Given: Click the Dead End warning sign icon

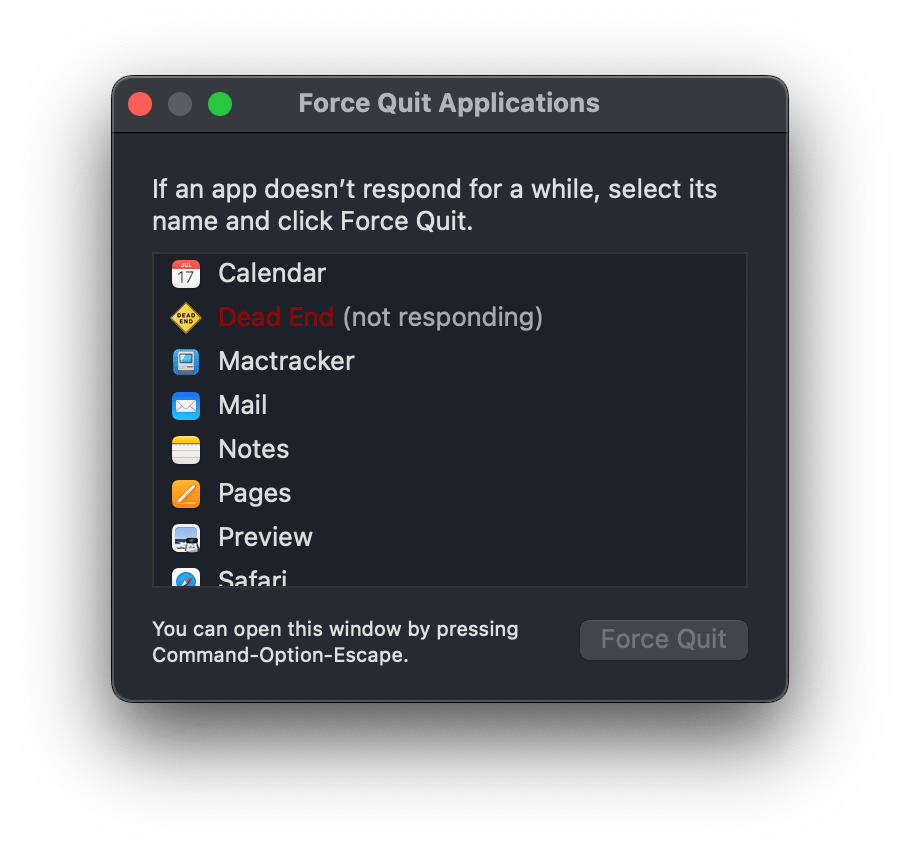Looking at the screenshot, I should click(186, 317).
